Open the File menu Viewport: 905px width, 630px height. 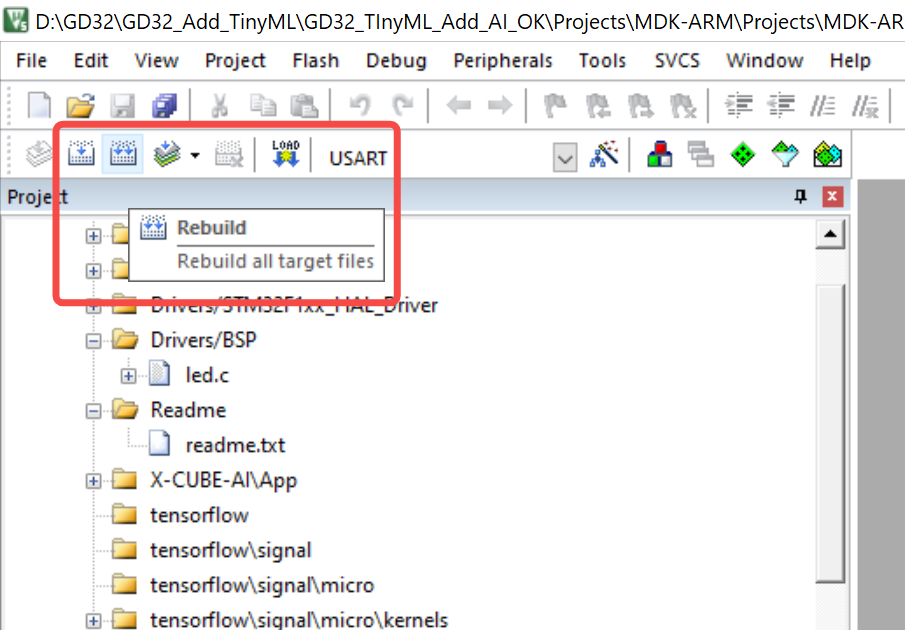click(31, 61)
